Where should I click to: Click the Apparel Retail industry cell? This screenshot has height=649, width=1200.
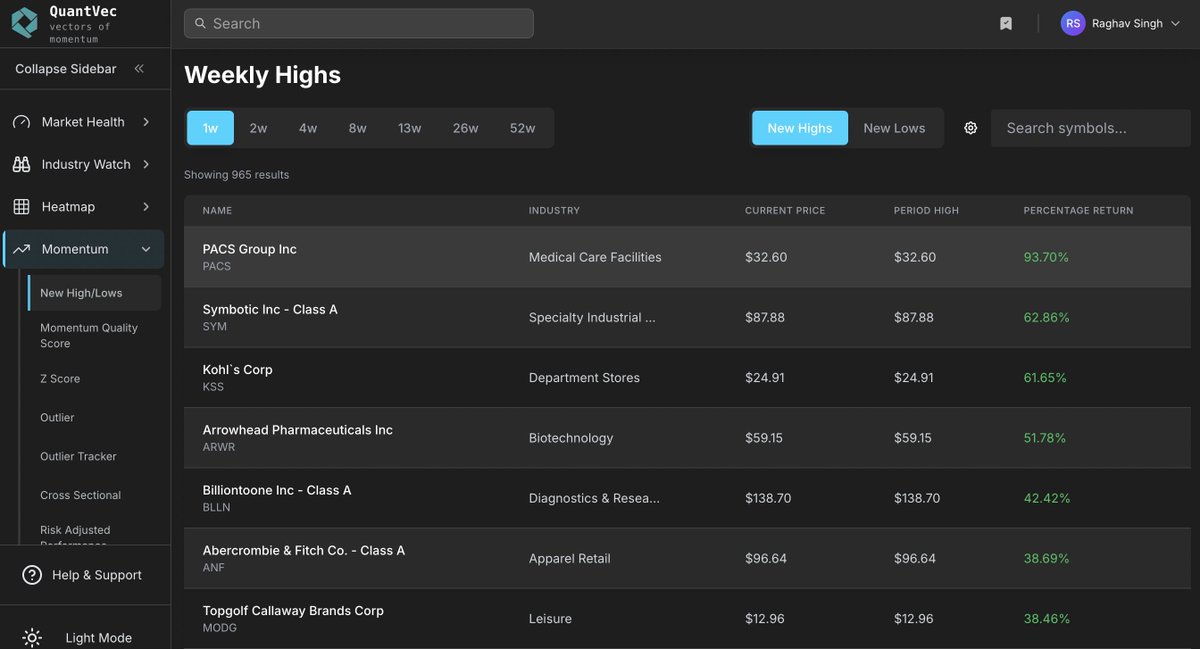click(569, 558)
